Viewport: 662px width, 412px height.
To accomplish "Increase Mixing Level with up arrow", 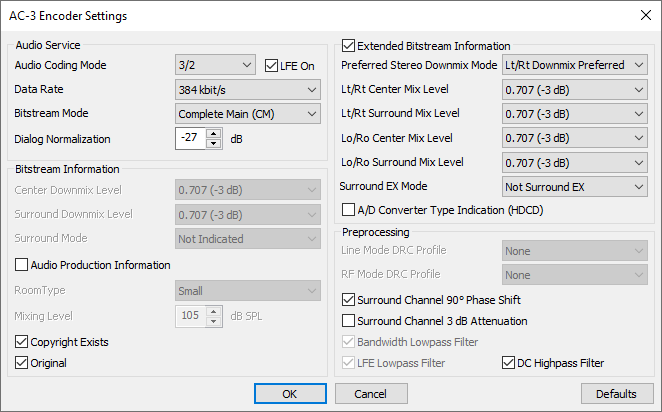I will click(x=214, y=312).
